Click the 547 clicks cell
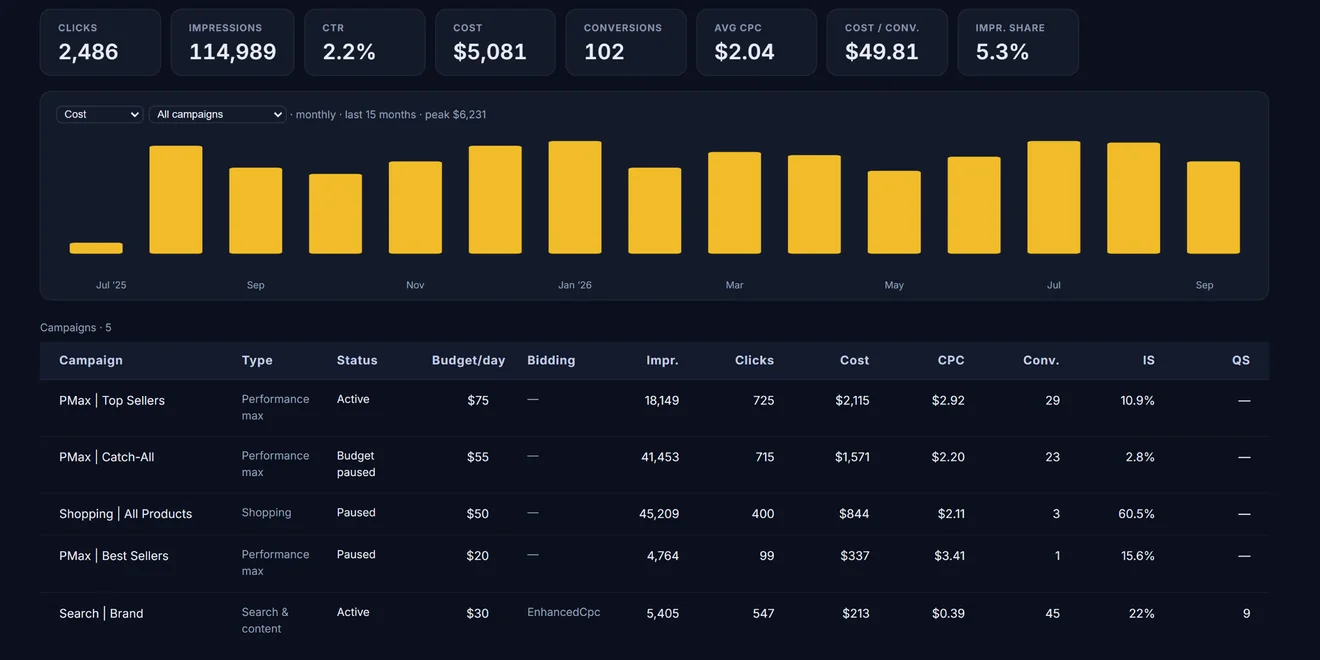 [x=763, y=613]
